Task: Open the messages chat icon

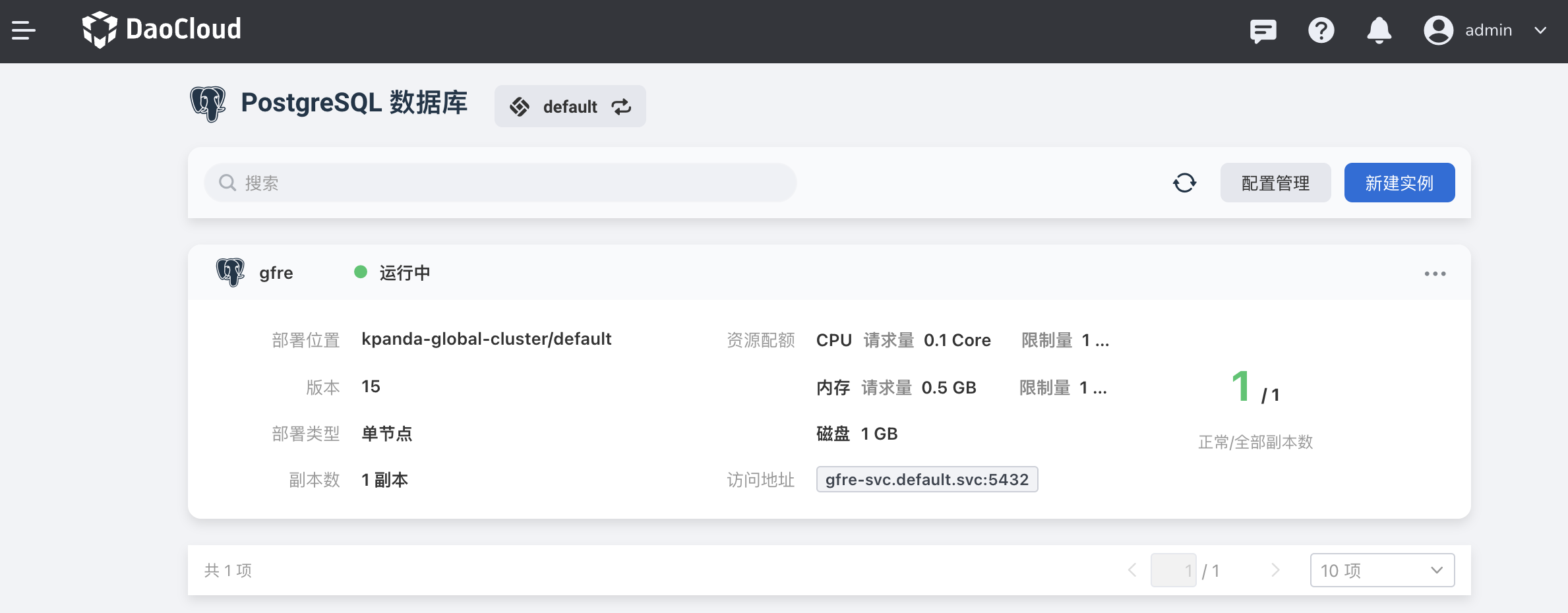Action: [x=1263, y=30]
